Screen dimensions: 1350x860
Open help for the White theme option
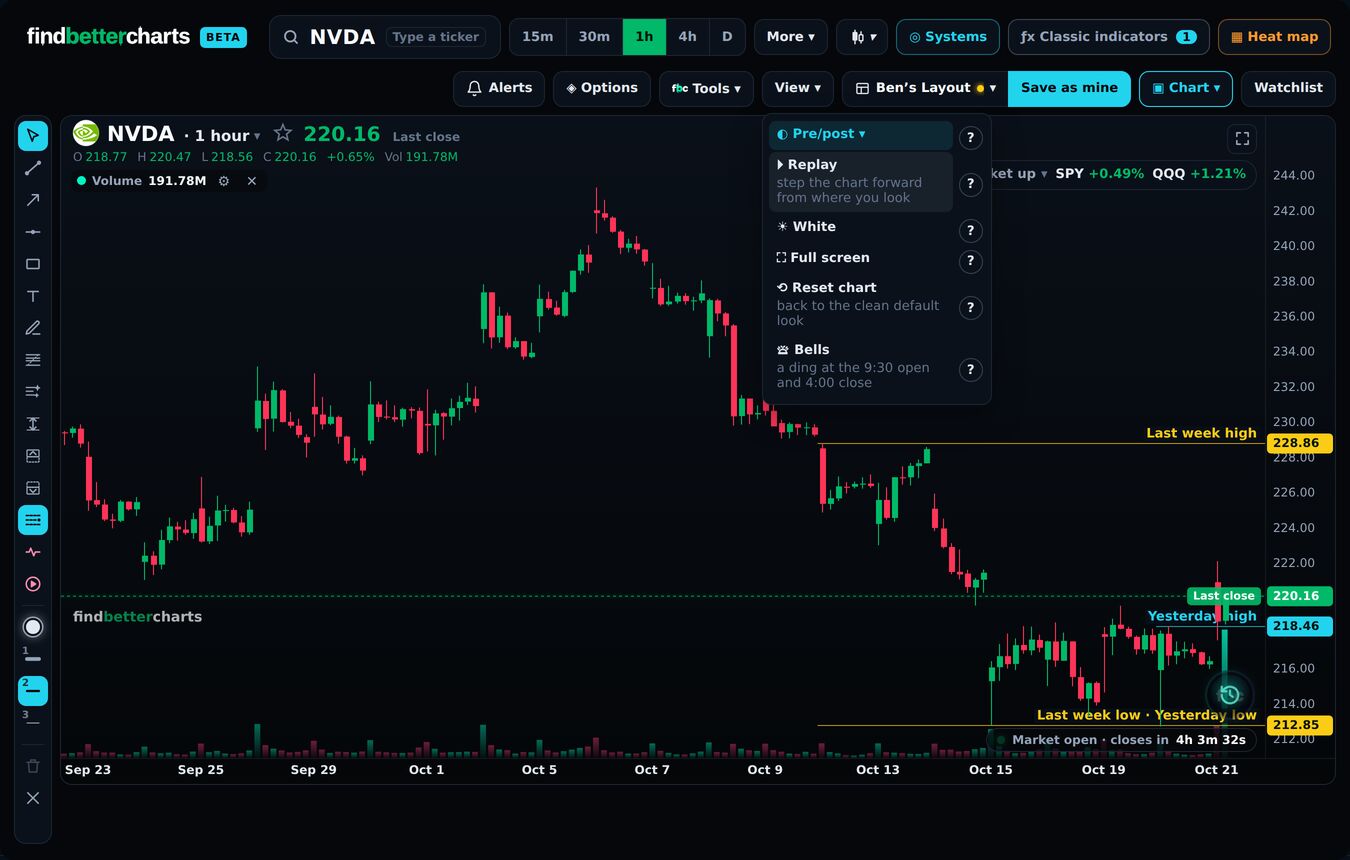[x=970, y=231]
